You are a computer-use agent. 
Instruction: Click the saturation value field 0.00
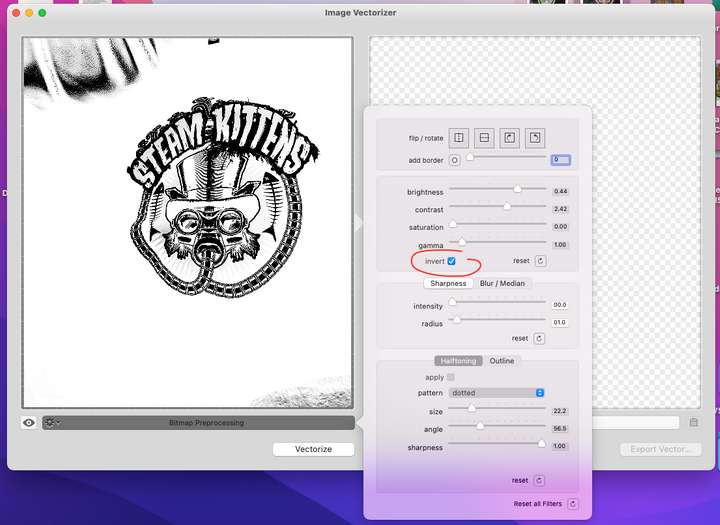coord(561,226)
